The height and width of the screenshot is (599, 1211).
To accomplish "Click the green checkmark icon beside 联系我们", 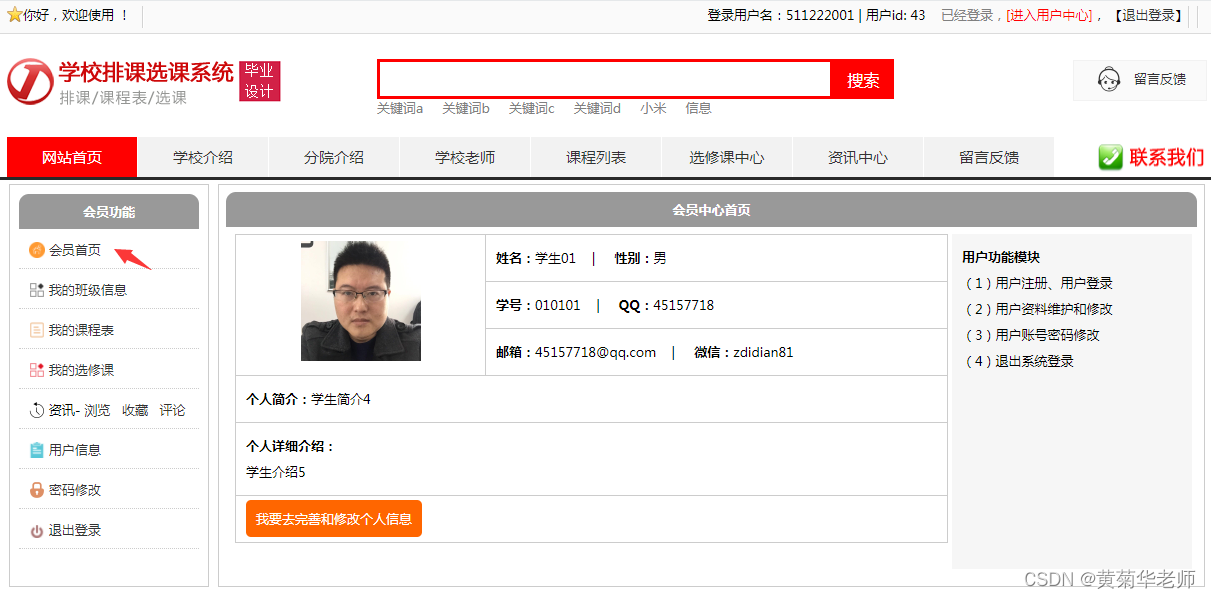I will (x=1110, y=157).
